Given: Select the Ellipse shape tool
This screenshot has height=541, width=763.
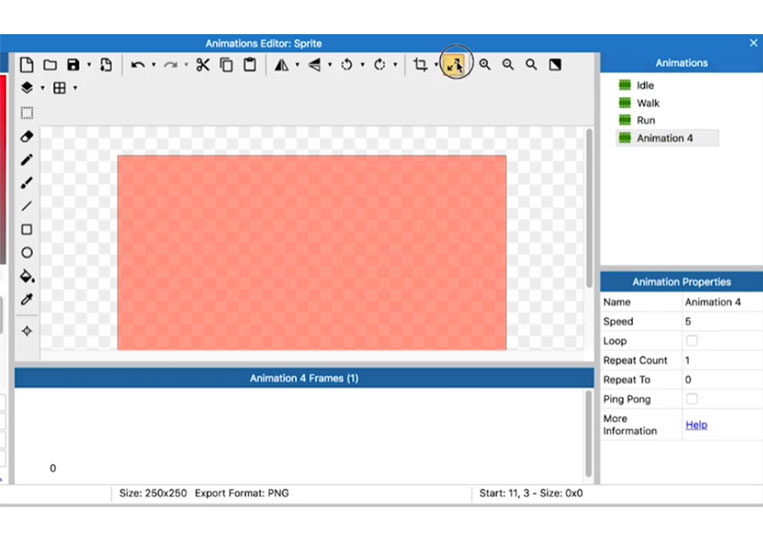Looking at the screenshot, I should pyautogui.click(x=27, y=252).
